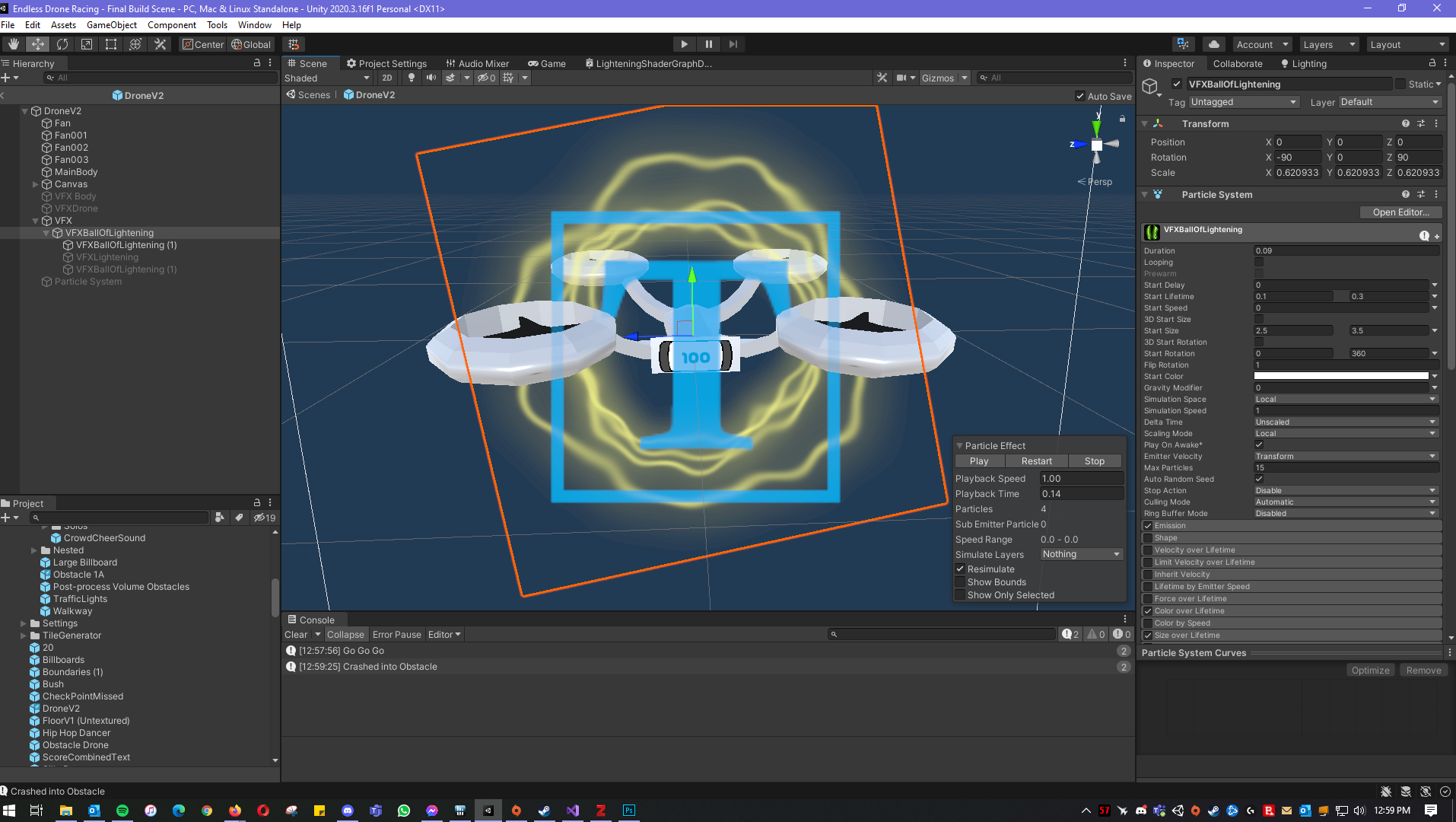Screen dimensions: 1456x822
Task: Toggle scene audio speaker icon
Action: pyautogui.click(x=431, y=78)
